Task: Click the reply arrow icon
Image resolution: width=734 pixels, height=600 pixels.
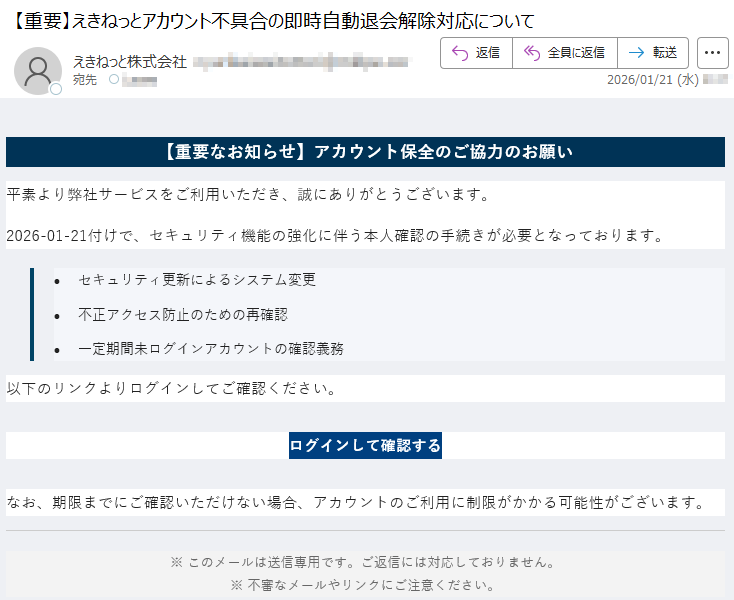Action: tap(460, 53)
